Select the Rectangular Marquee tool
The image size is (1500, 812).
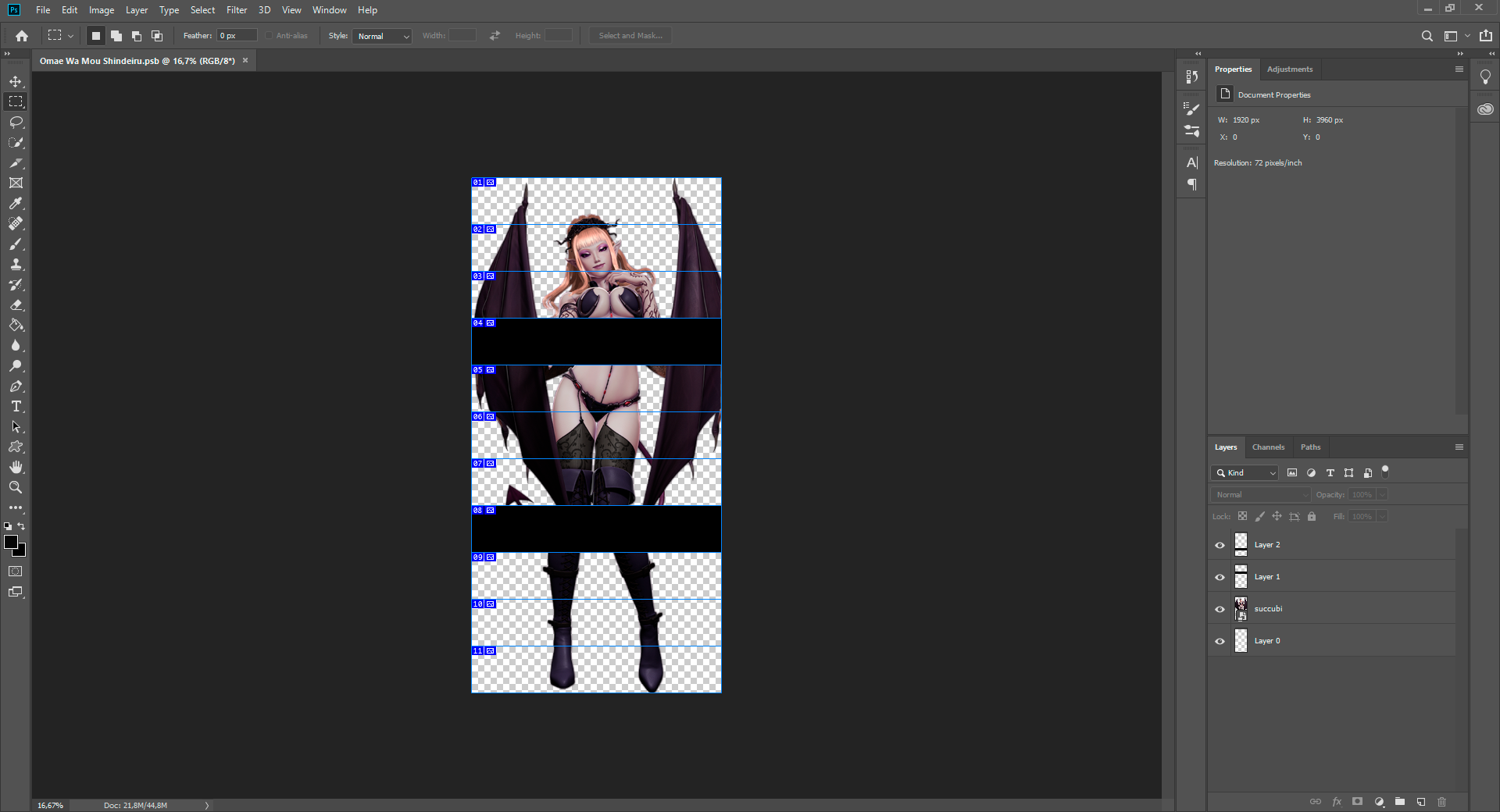[x=16, y=101]
